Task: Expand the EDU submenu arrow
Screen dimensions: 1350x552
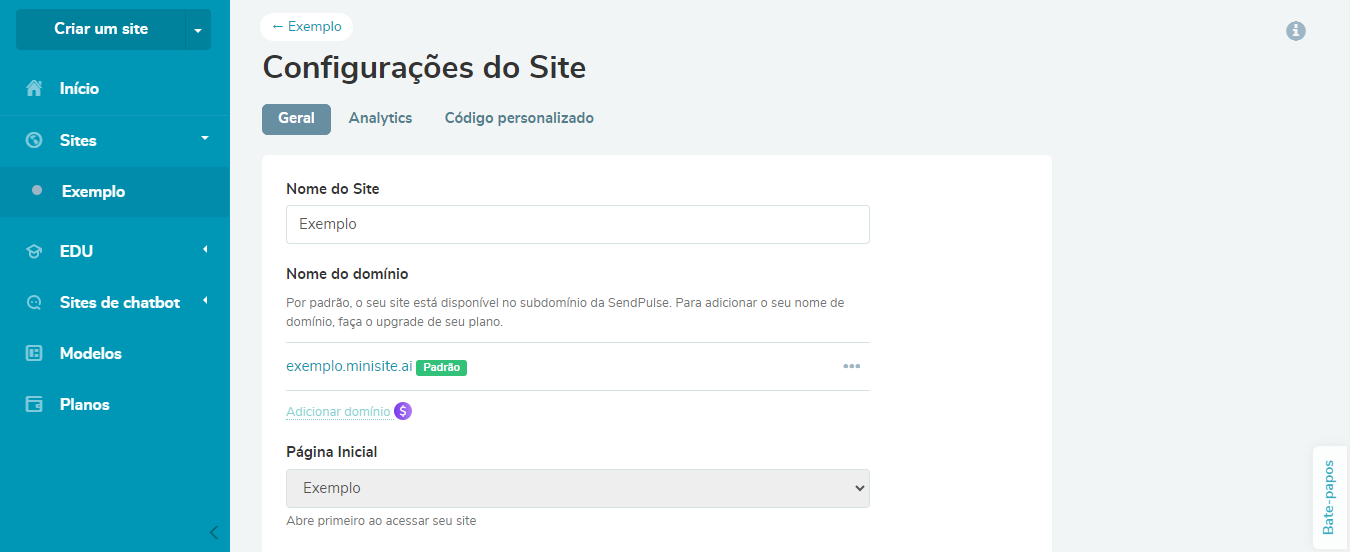Action: click(205, 249)
